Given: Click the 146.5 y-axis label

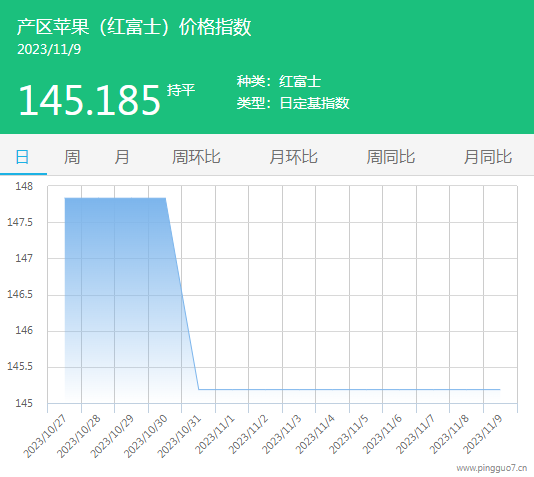Looking at the screenshot, I should click(20, 295).
